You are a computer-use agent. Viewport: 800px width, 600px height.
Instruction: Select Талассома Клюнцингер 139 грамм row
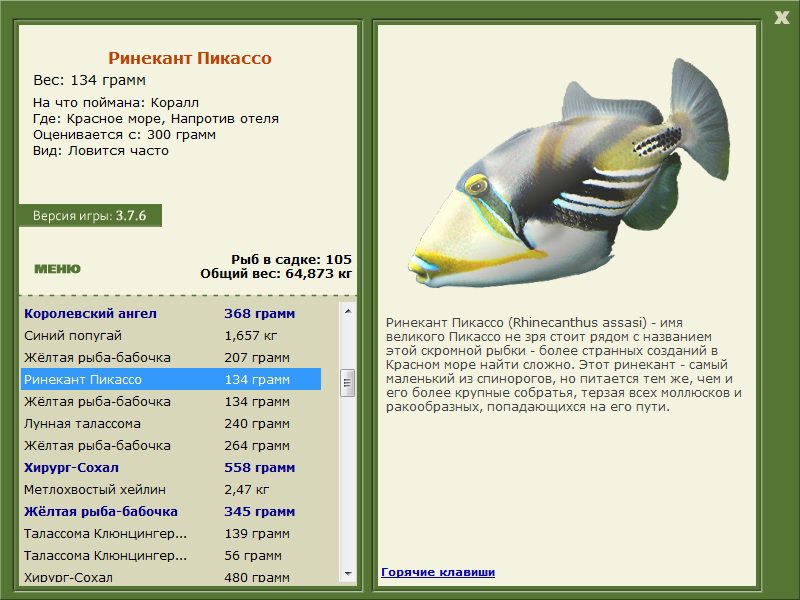pyautogui.click(x=171, y=533)
